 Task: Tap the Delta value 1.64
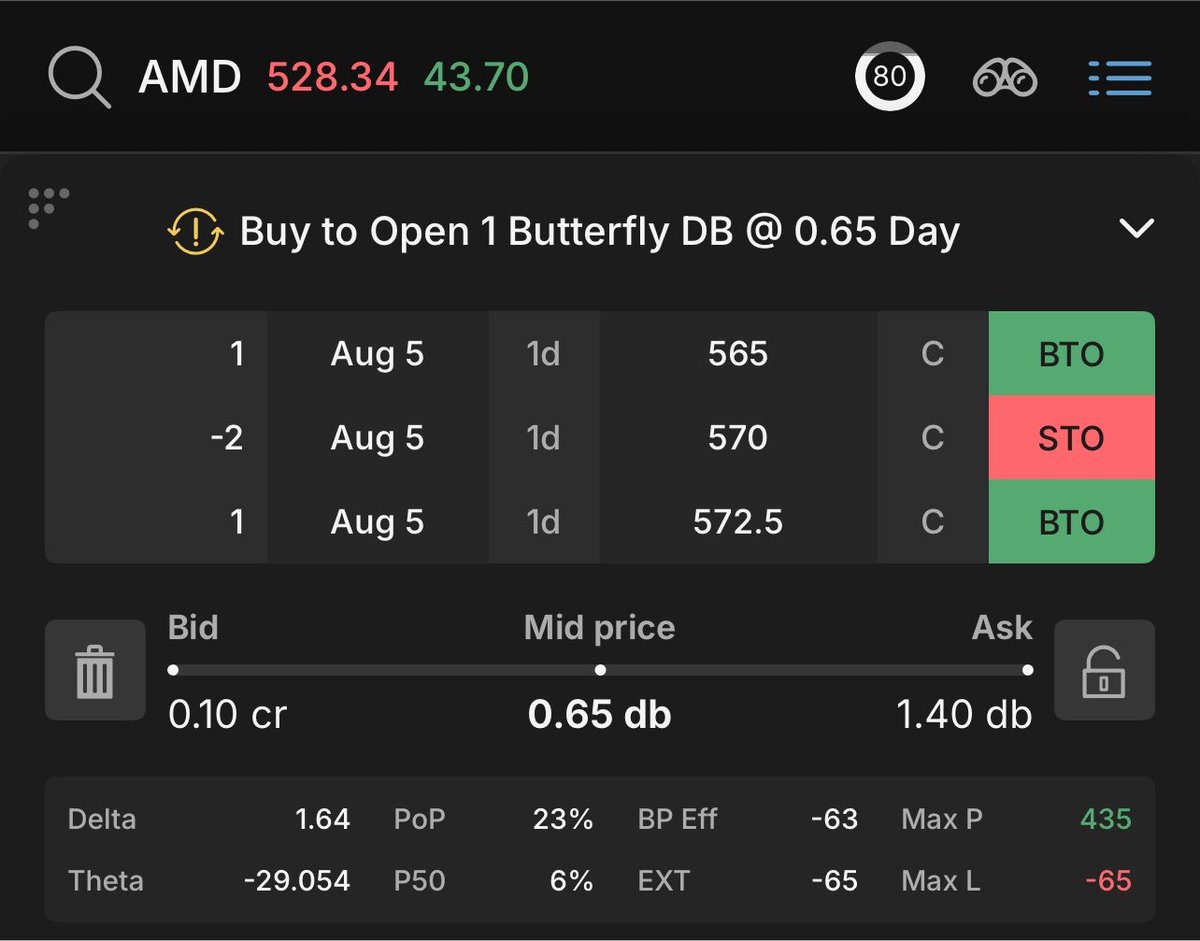322,820
